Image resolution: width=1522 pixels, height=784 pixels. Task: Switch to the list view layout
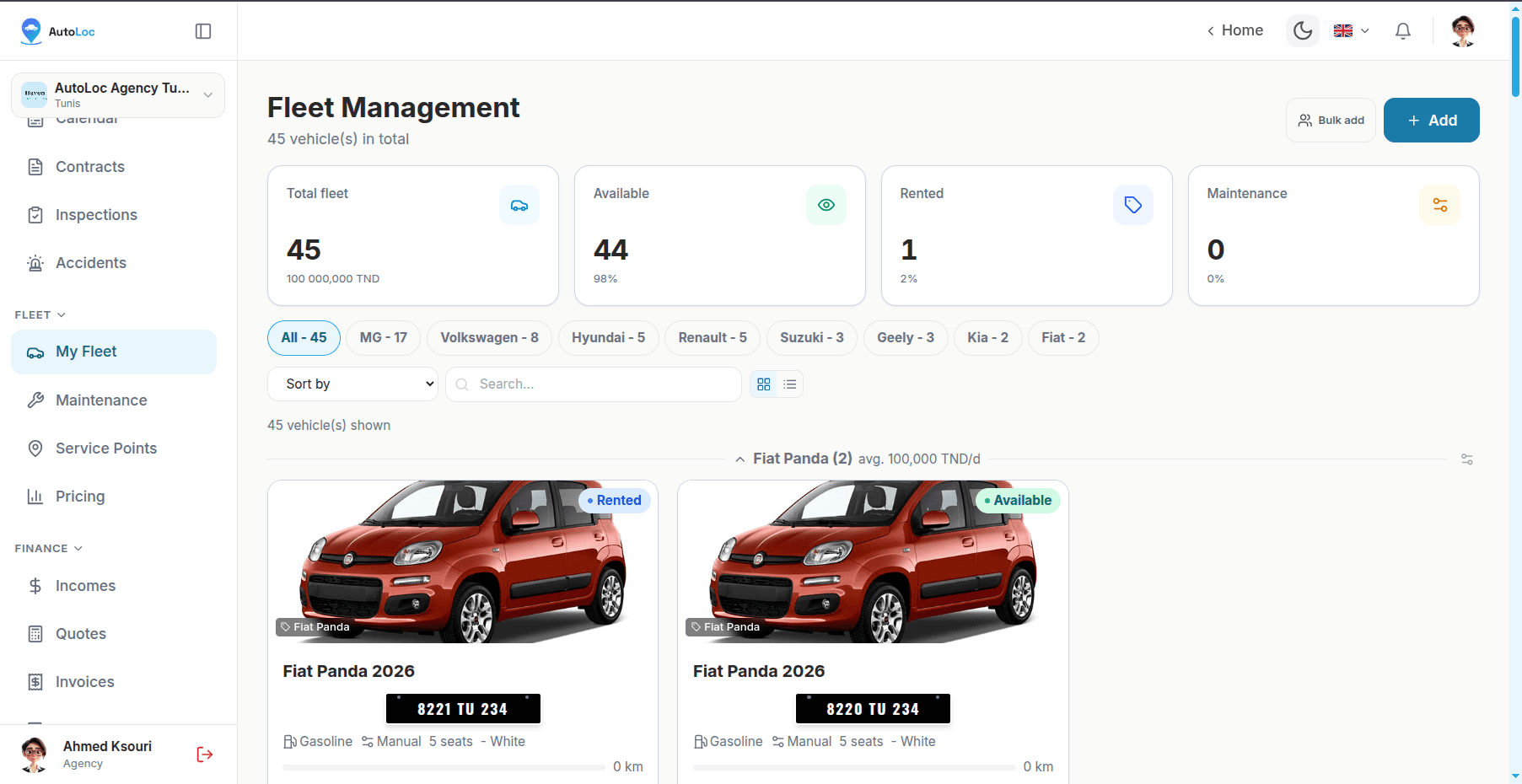pos(790,384)
